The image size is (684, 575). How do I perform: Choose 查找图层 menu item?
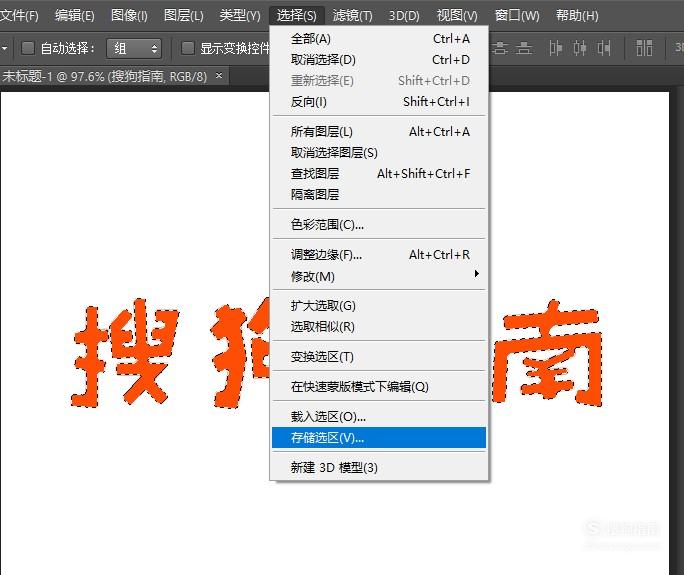coord(379,174)
